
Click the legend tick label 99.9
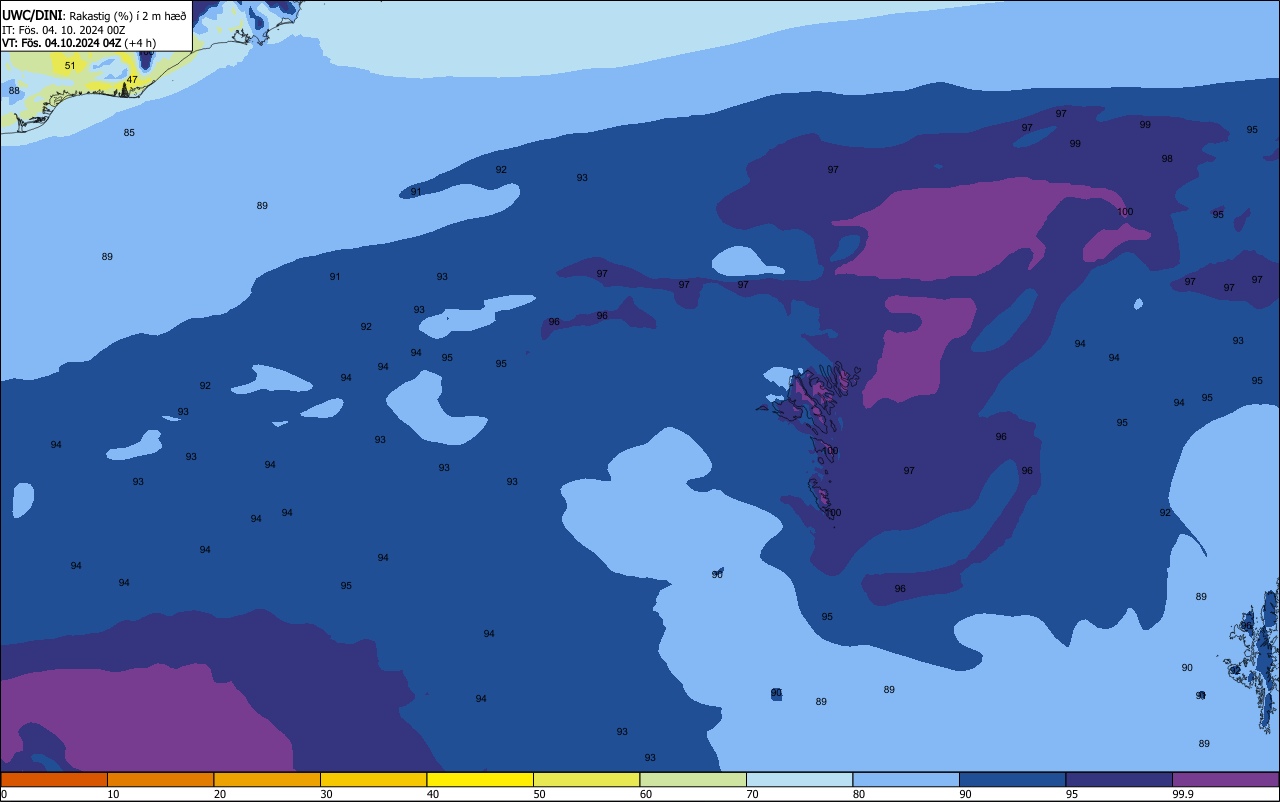point(1183,794)
